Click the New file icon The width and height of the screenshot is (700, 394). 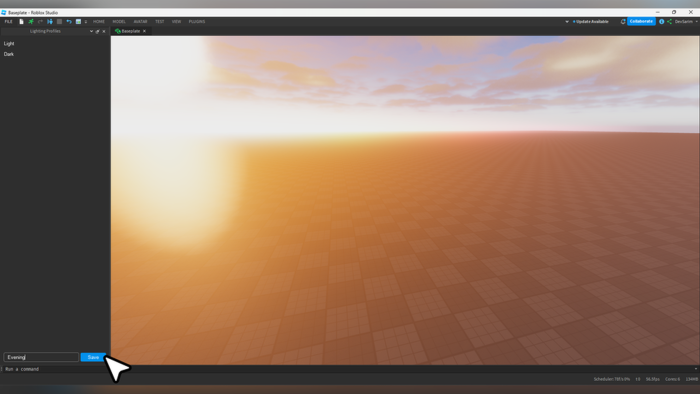21,21
